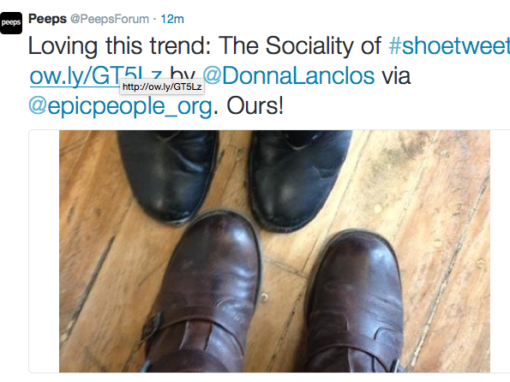Image resolution: width=510 pixels, height=382 pixels.
Task: Click the buckle on the left brown boot
Action: pyautogui.click(x=153, y=327)
